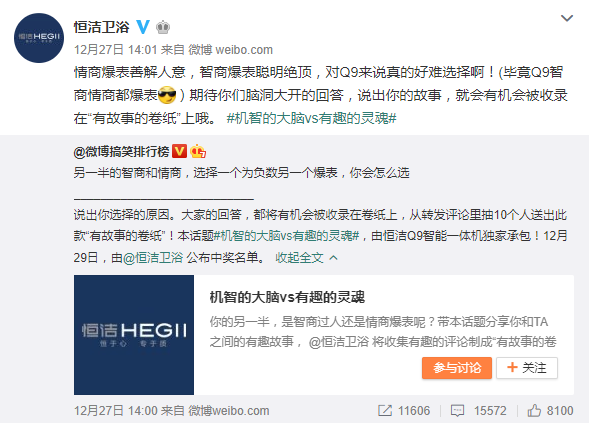The image size is (589, 423).
Task: Open the 机智的大脑vs有趣的灵魂 card title
Action: tap(287, 297)
